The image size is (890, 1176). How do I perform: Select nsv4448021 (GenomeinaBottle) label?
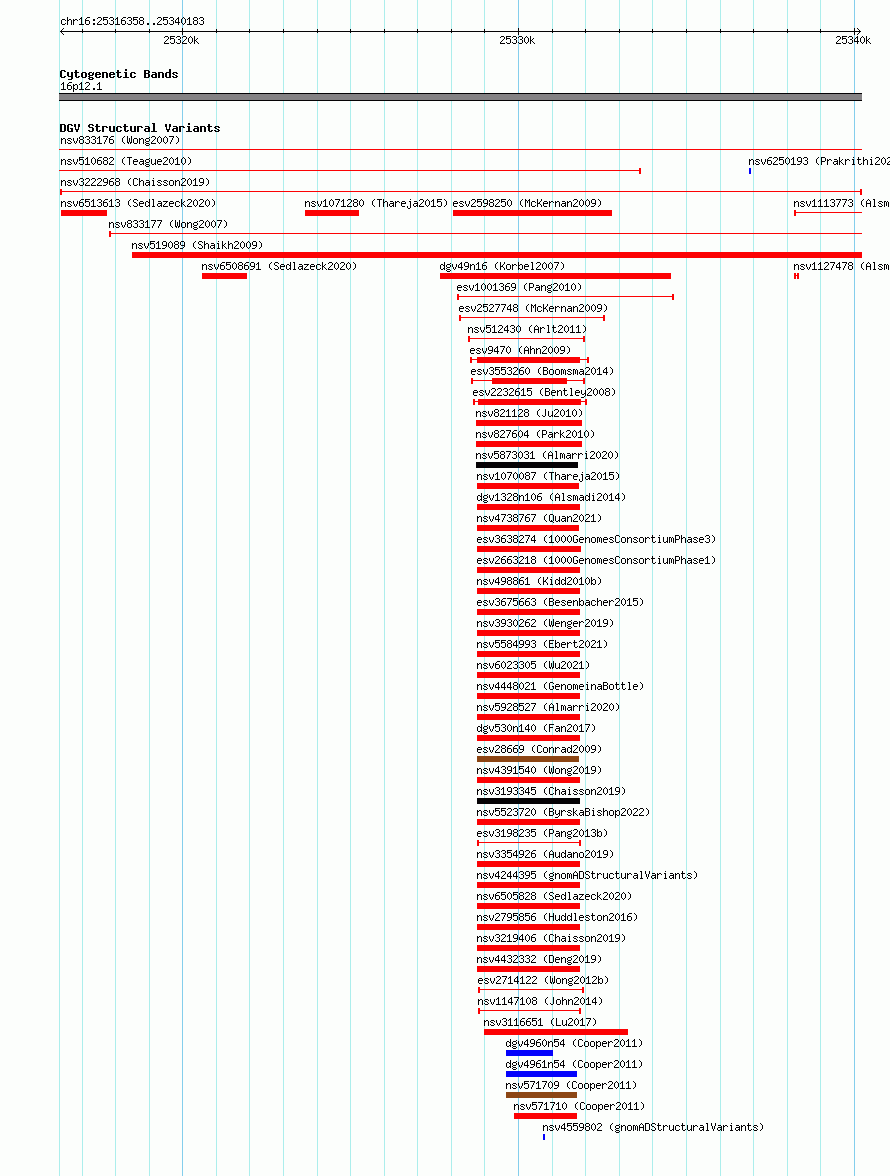(x=560, y=686)
